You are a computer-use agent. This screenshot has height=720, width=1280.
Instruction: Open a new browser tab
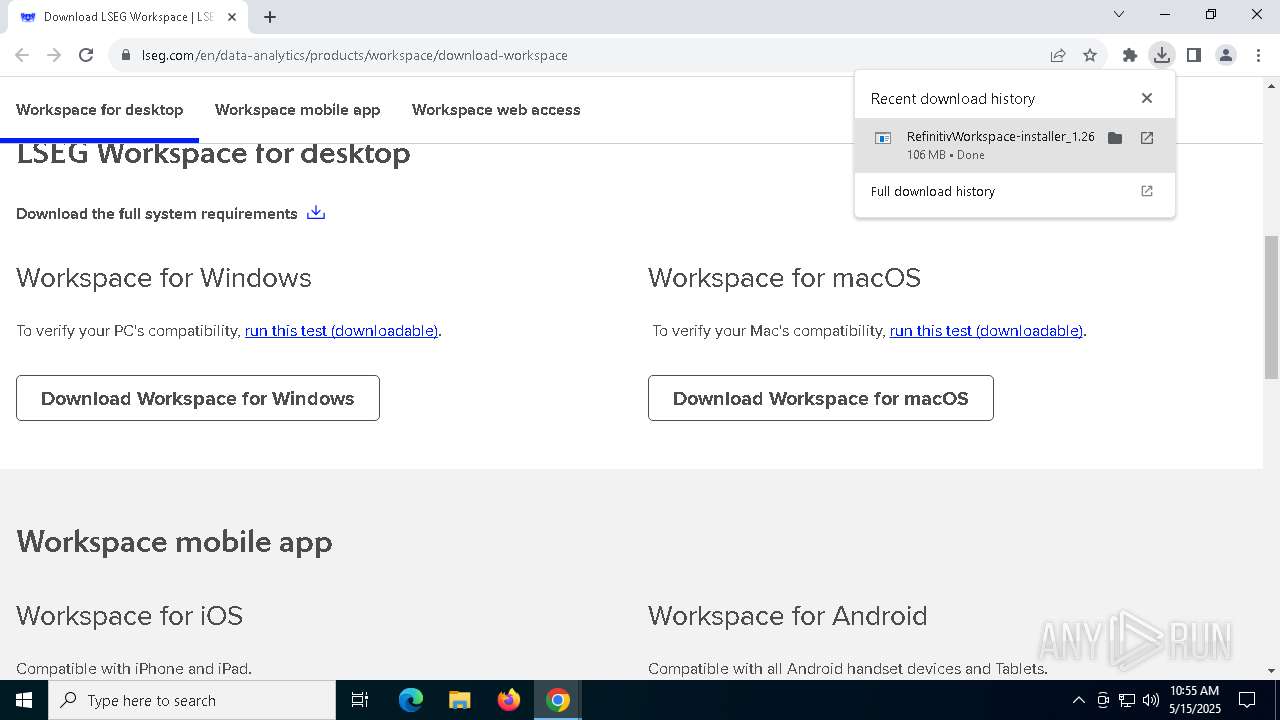[270, 16]
